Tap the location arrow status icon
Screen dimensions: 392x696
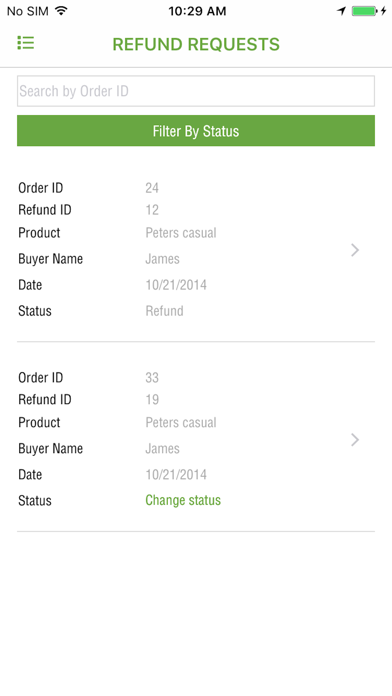[x=341, y=11]
